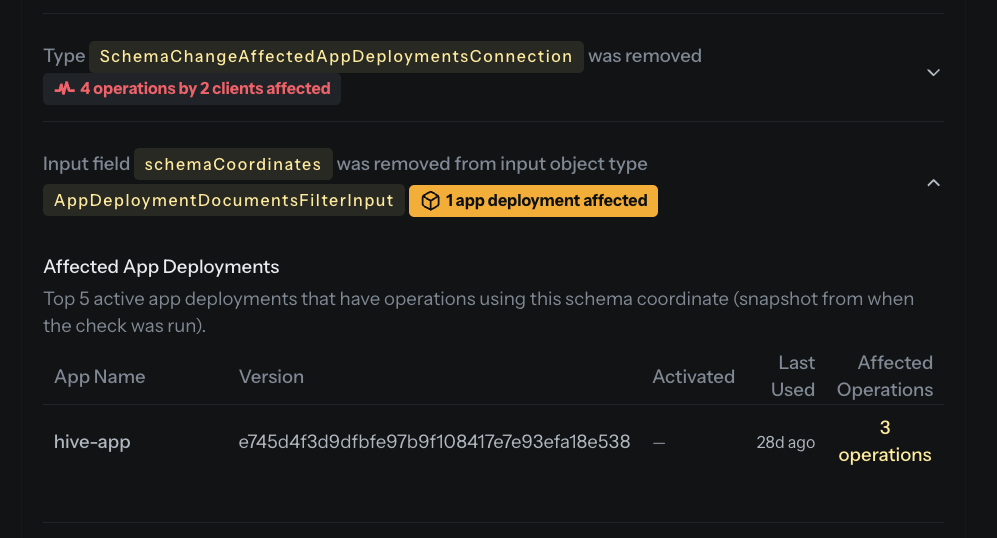Viewport: 997px width, 538px height.
Task: Click the Last Used column header
Action: point(794,376)
